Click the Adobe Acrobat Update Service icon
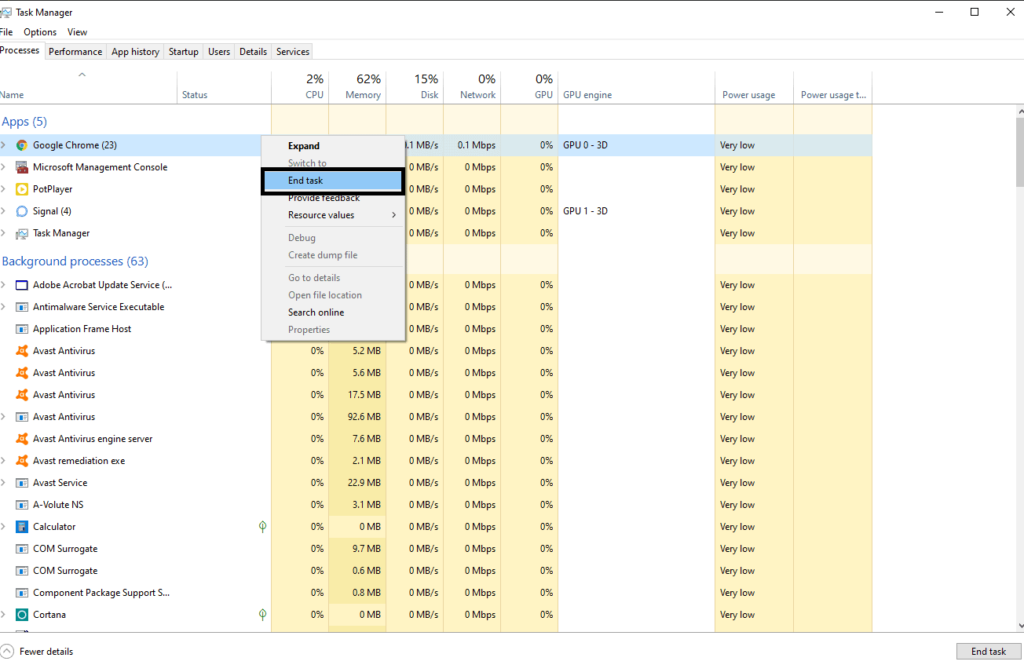This screenshot has height=665, width=1024. pyautogui.click(x=22, y=285)
